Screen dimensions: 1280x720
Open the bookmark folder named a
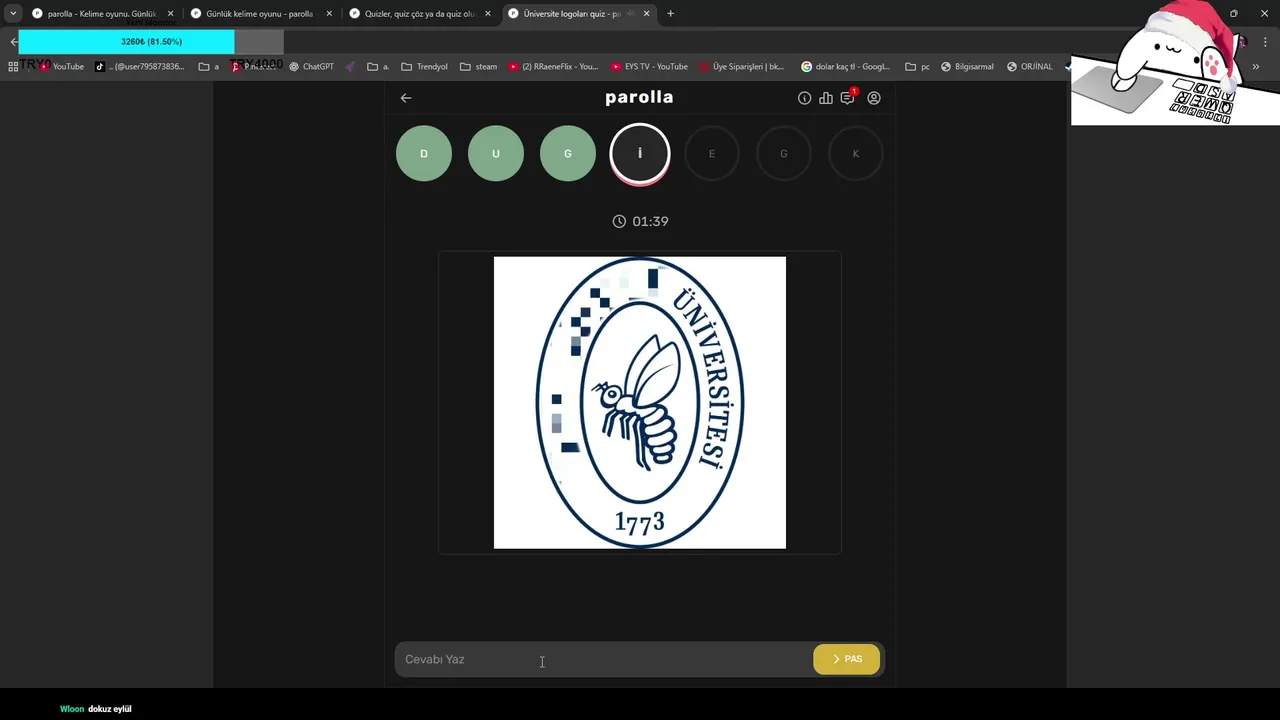point(209,67)
